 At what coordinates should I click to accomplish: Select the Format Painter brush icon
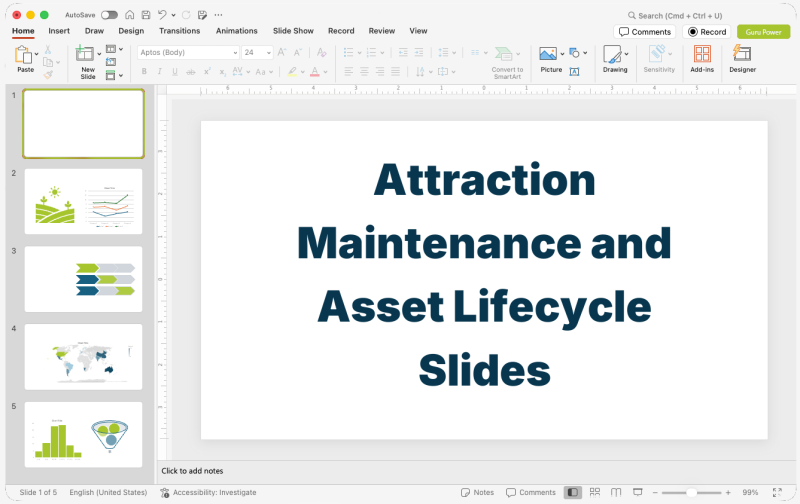tap(48, 74)
